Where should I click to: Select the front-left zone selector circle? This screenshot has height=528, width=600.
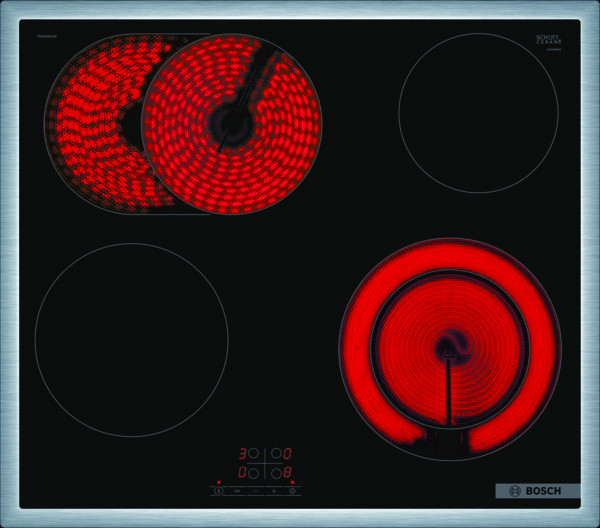(x=253, y=473)
